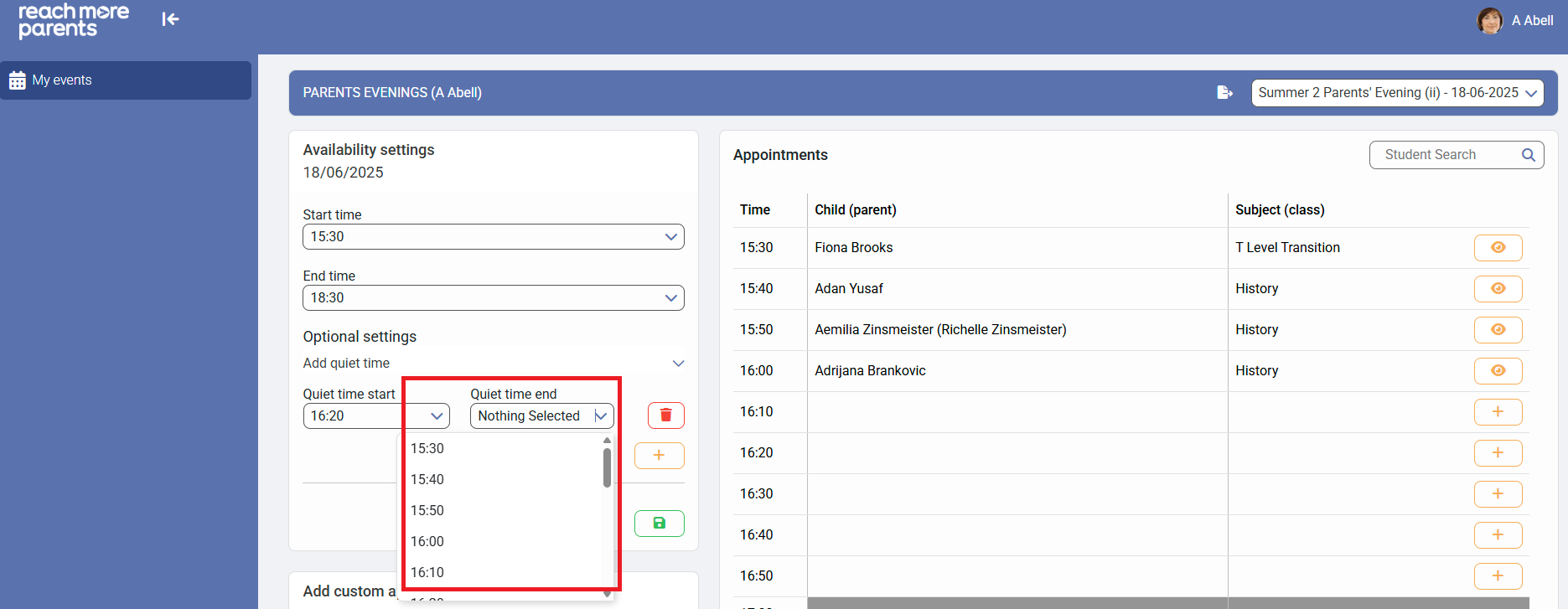Click the Student Search input field

[x=1446, y=155]
